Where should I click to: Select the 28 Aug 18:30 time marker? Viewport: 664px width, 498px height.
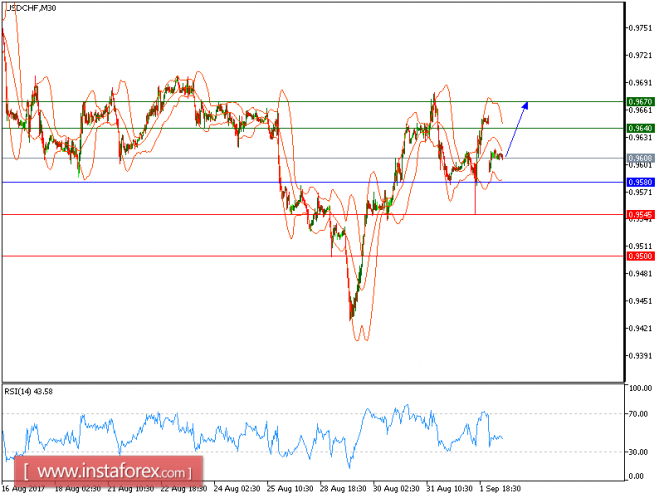pos(343,489)
